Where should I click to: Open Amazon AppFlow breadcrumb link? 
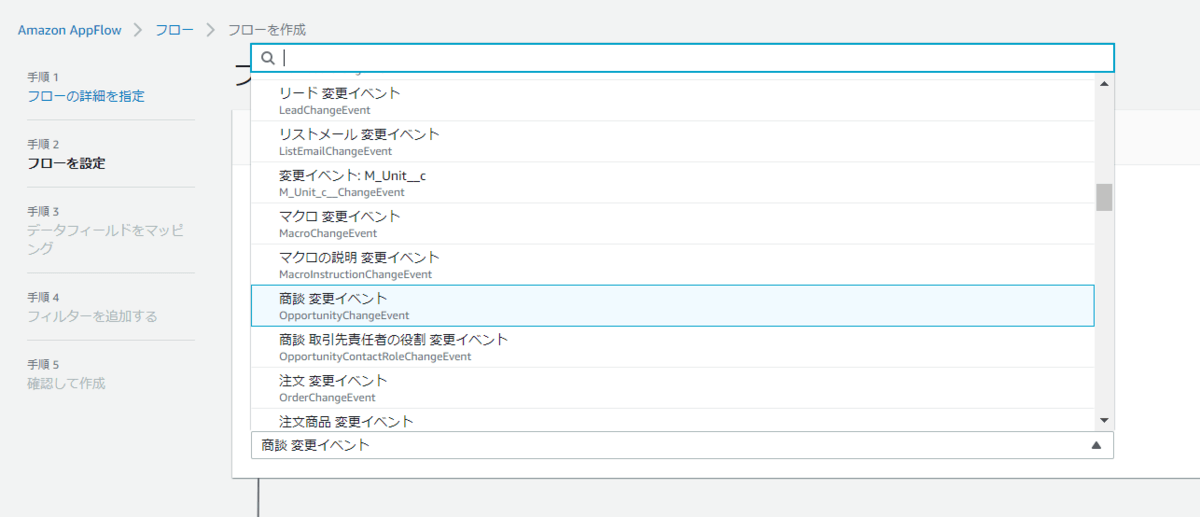click(x=69, y=30)
